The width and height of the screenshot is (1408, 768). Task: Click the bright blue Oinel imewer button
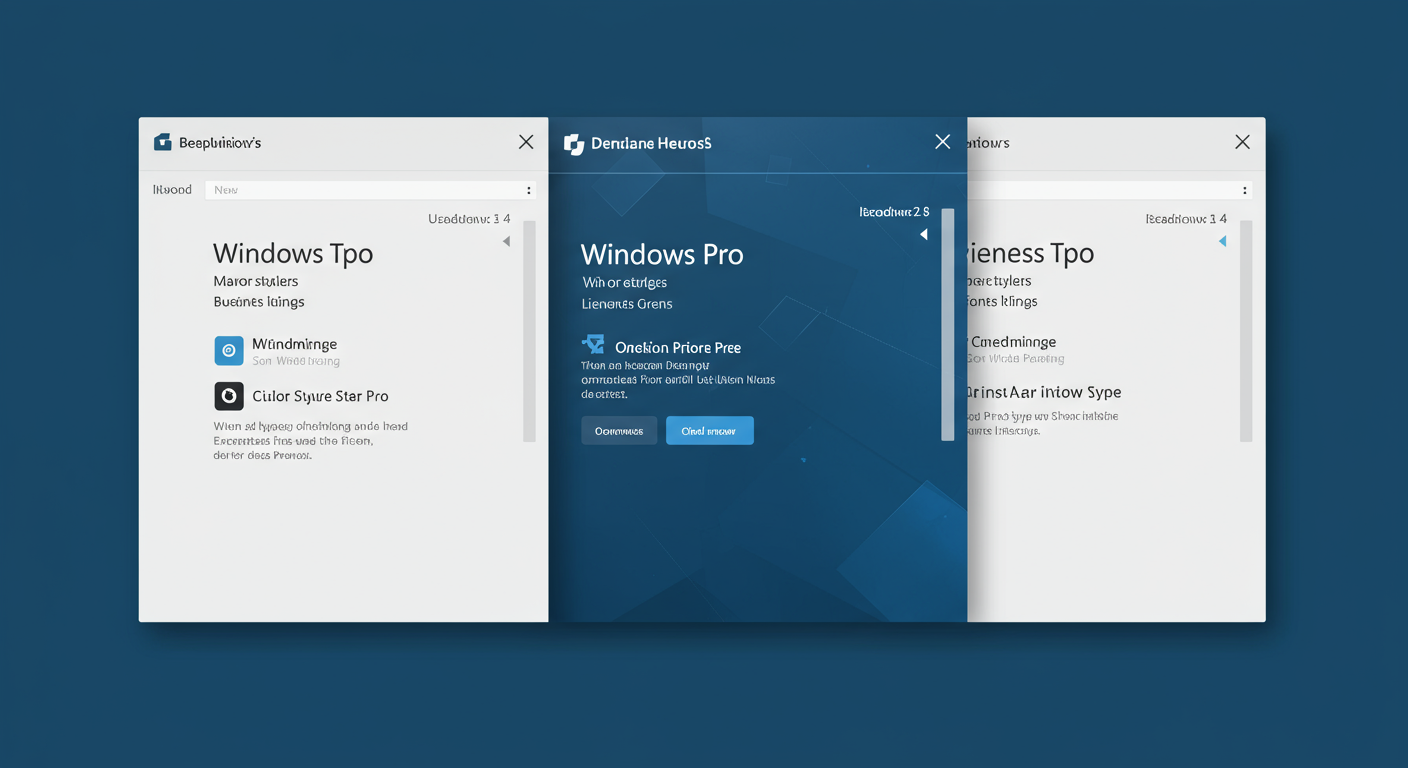click(x=710, y=431)
